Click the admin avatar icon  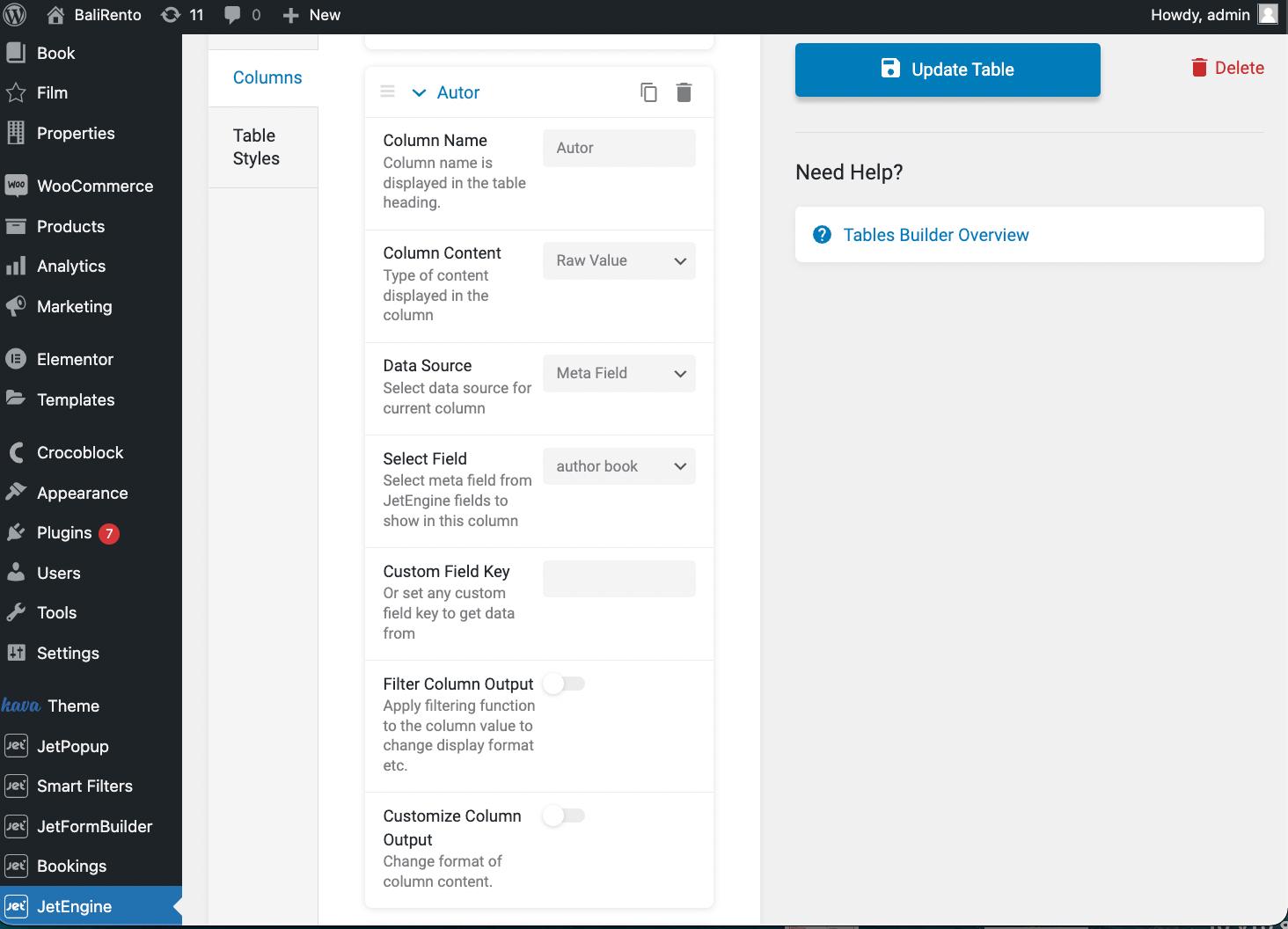tap(1268, 14)
